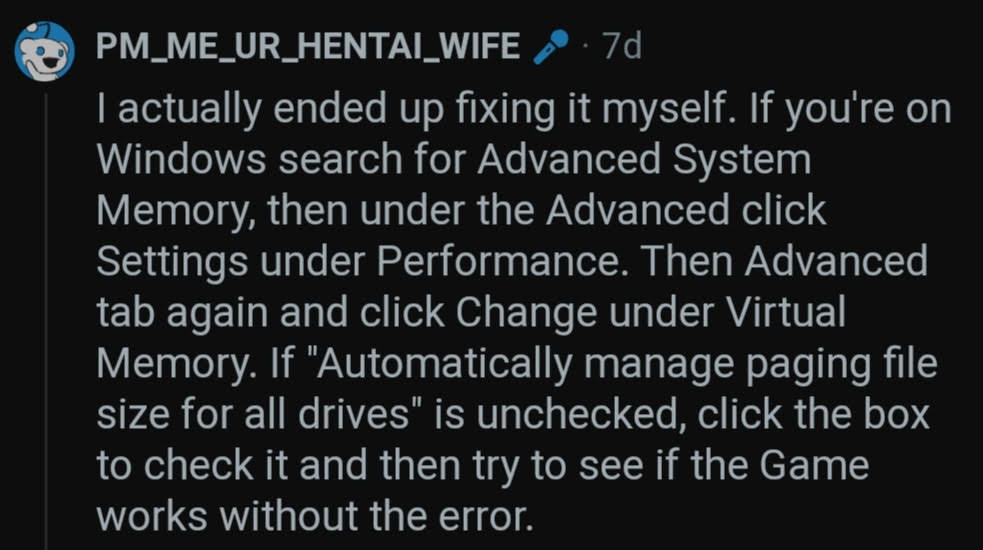The height and width of the screenshot is (550, 983).
Task: Click the blue microphone OP icon
Action: (551, 46)
